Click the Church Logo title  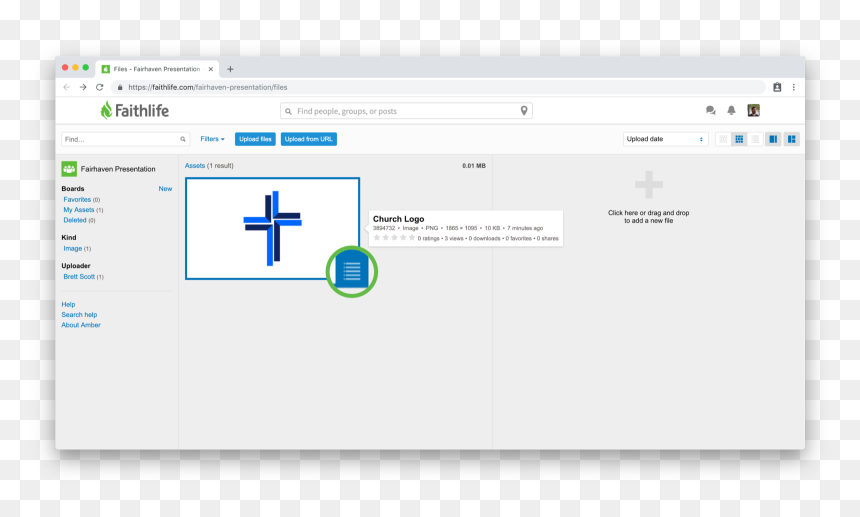pyautogui.click(x=399, y=219)
